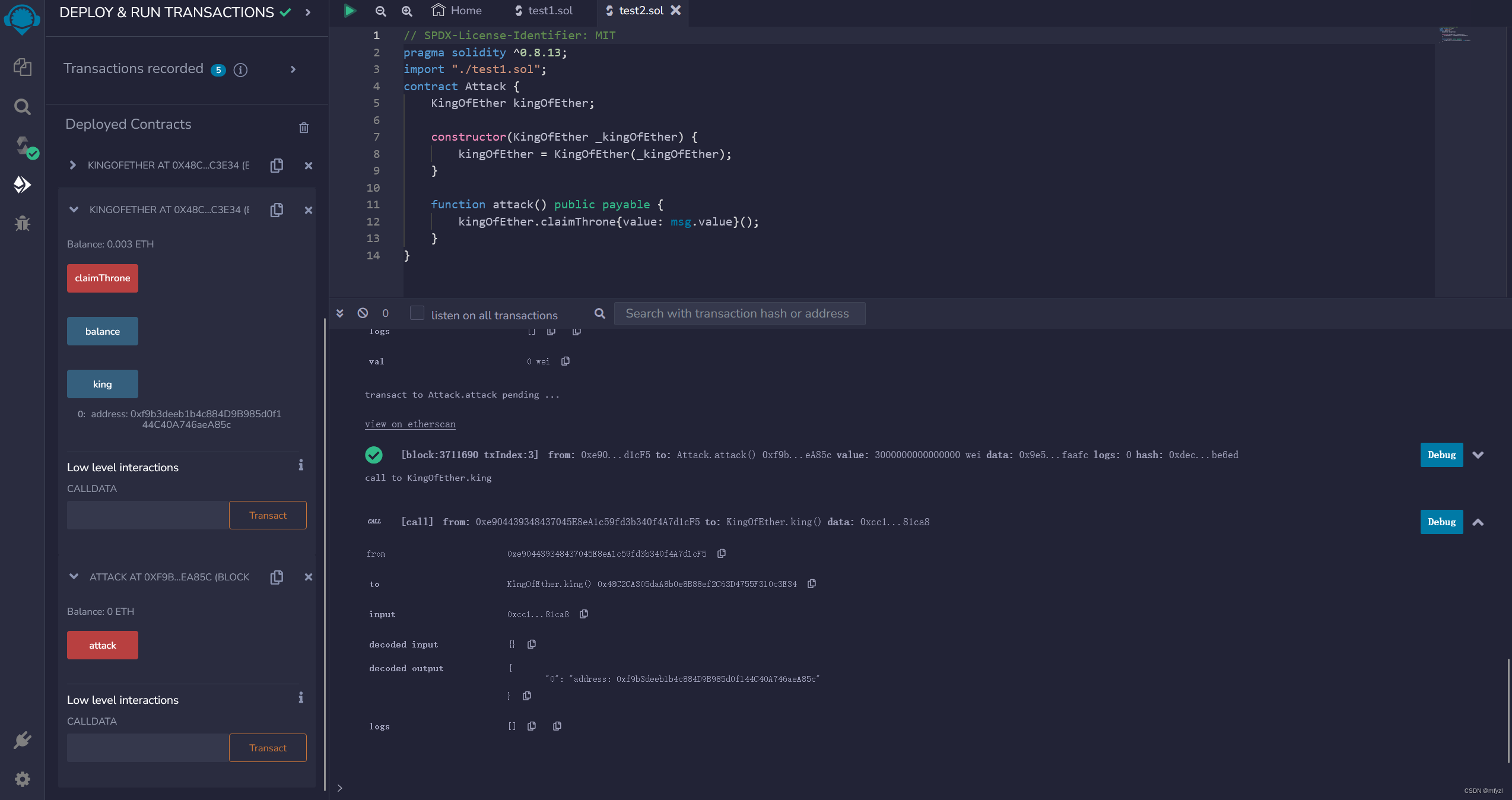
Task: Open the Plugin manager plug icon
Action: click(x=22, y=740)
